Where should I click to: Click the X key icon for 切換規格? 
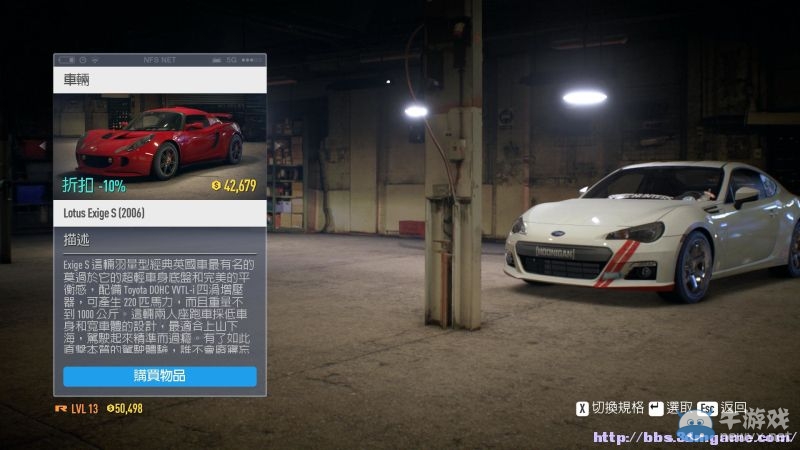[582, 408]
